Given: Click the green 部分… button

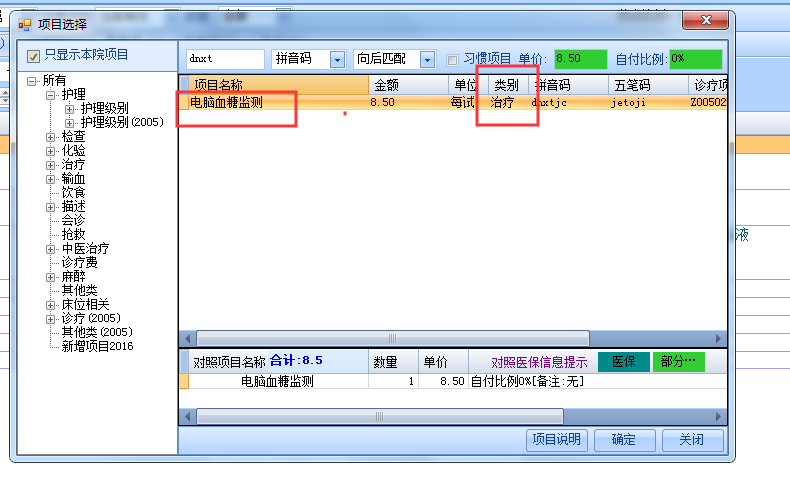Looking at the screenshot, I should pyautogui.click(x=678, y=362).
